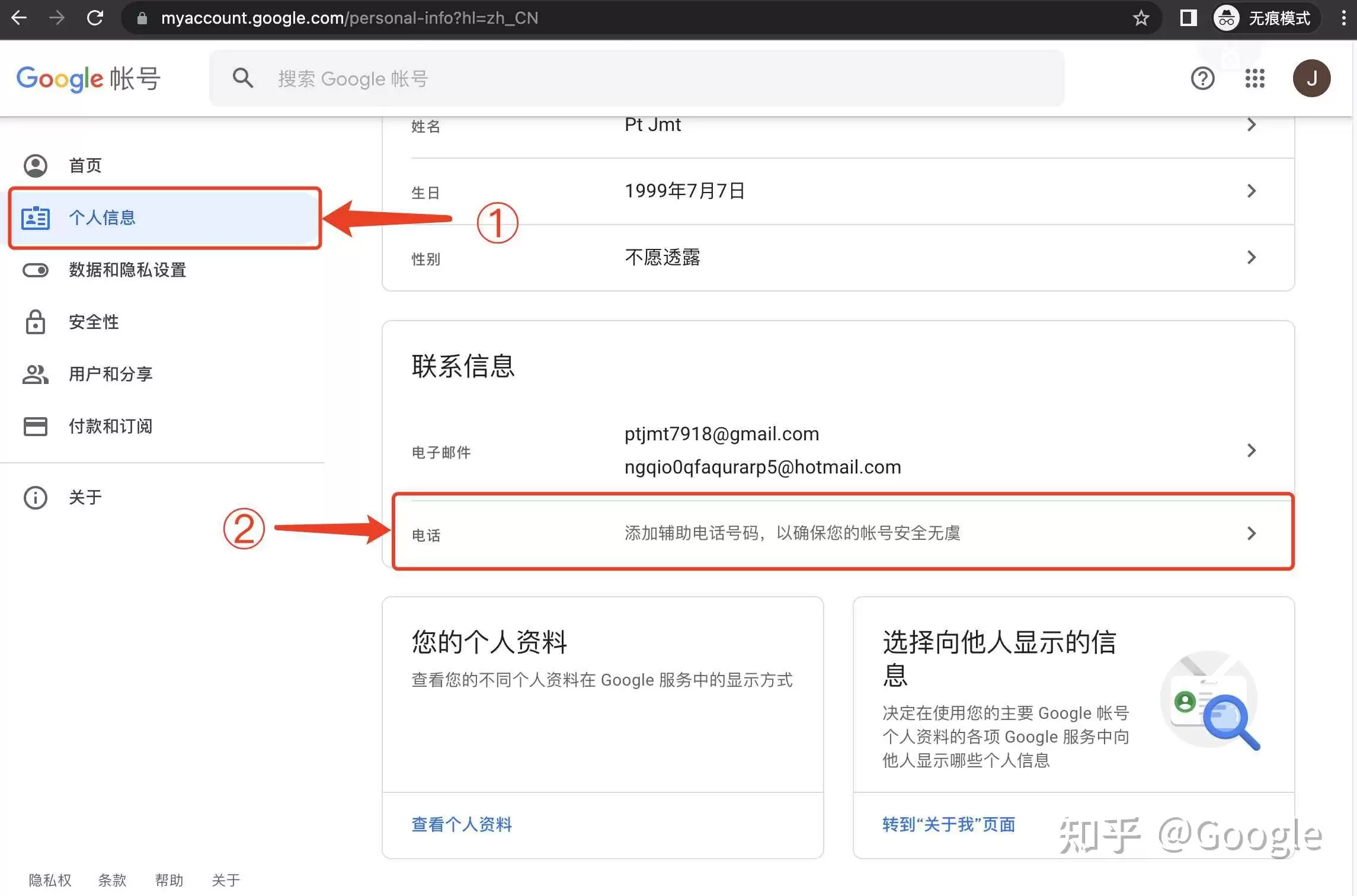Open the 电话 row chevron
The height and width of the screenshot is (896, 1357).
[x=1252, y=533]
